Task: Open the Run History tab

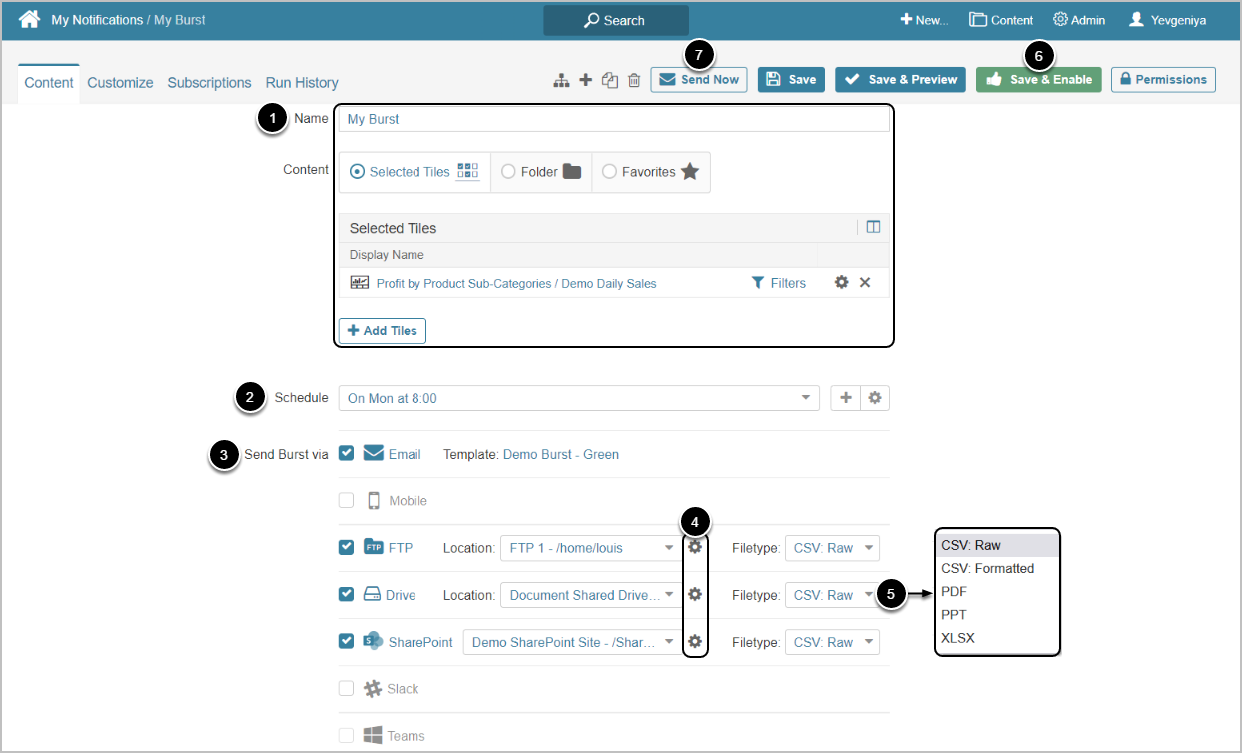Action: click(302, 83)
